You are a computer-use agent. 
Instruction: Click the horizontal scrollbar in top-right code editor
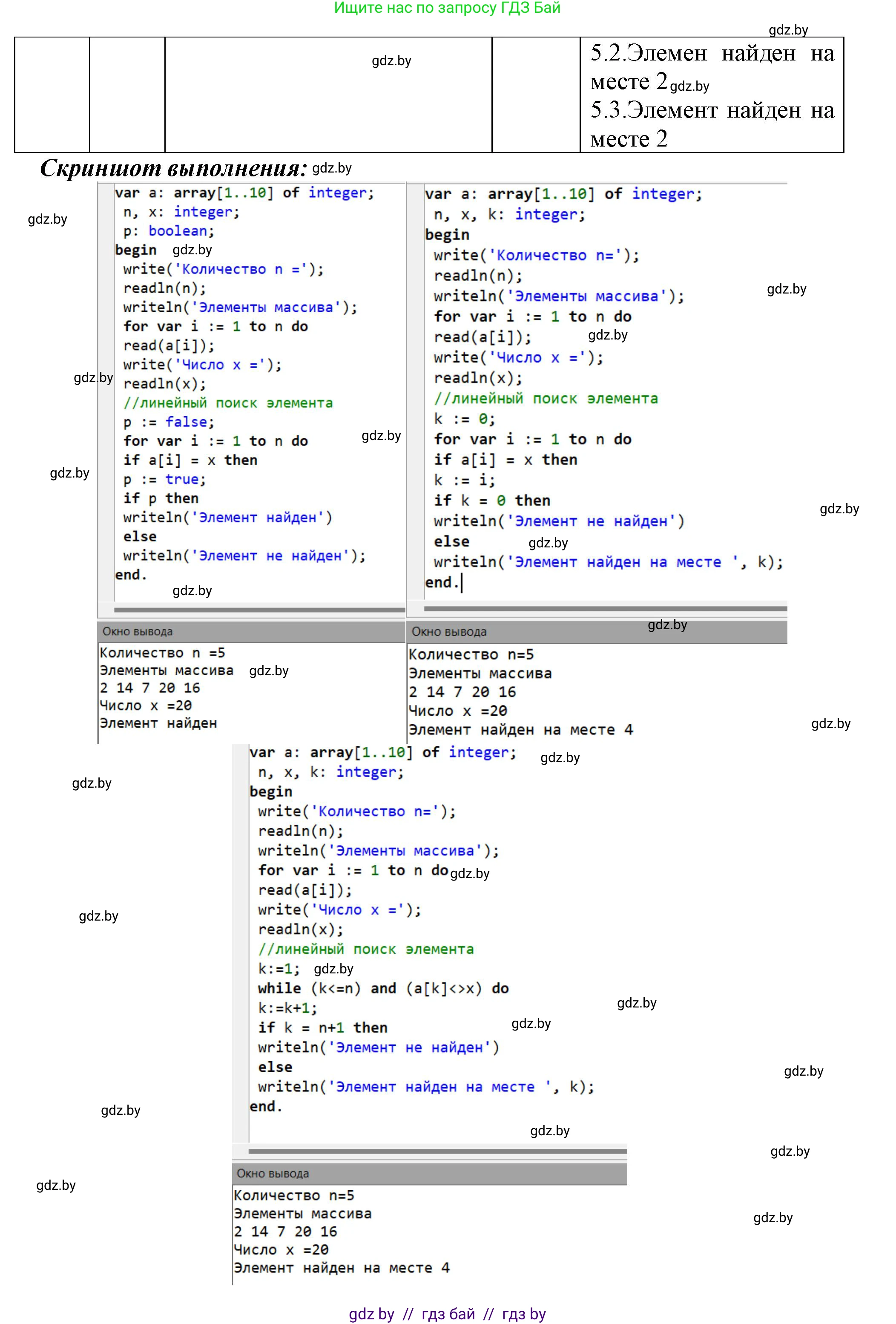(x=605, y=608)
